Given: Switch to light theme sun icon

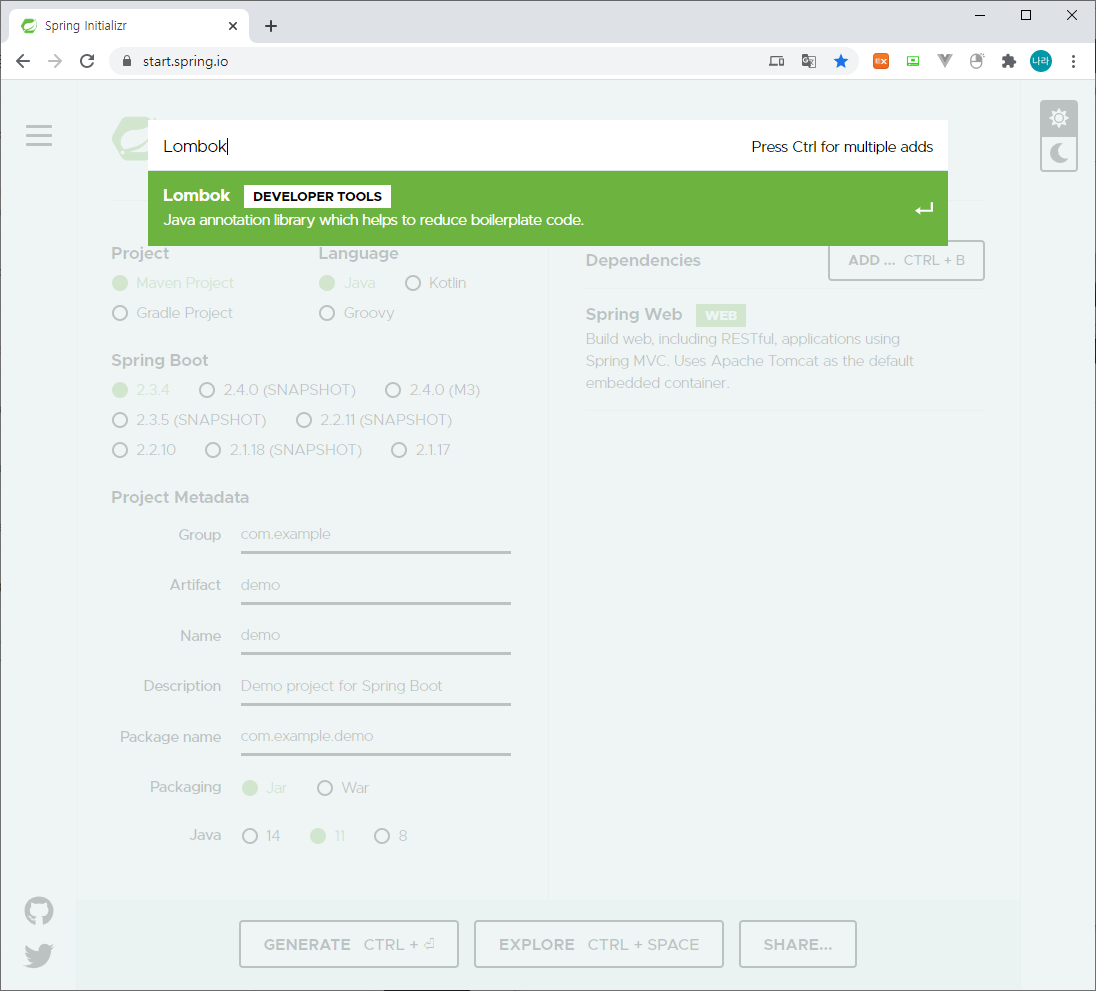Looking at the screenshot, I should 1058,118.
